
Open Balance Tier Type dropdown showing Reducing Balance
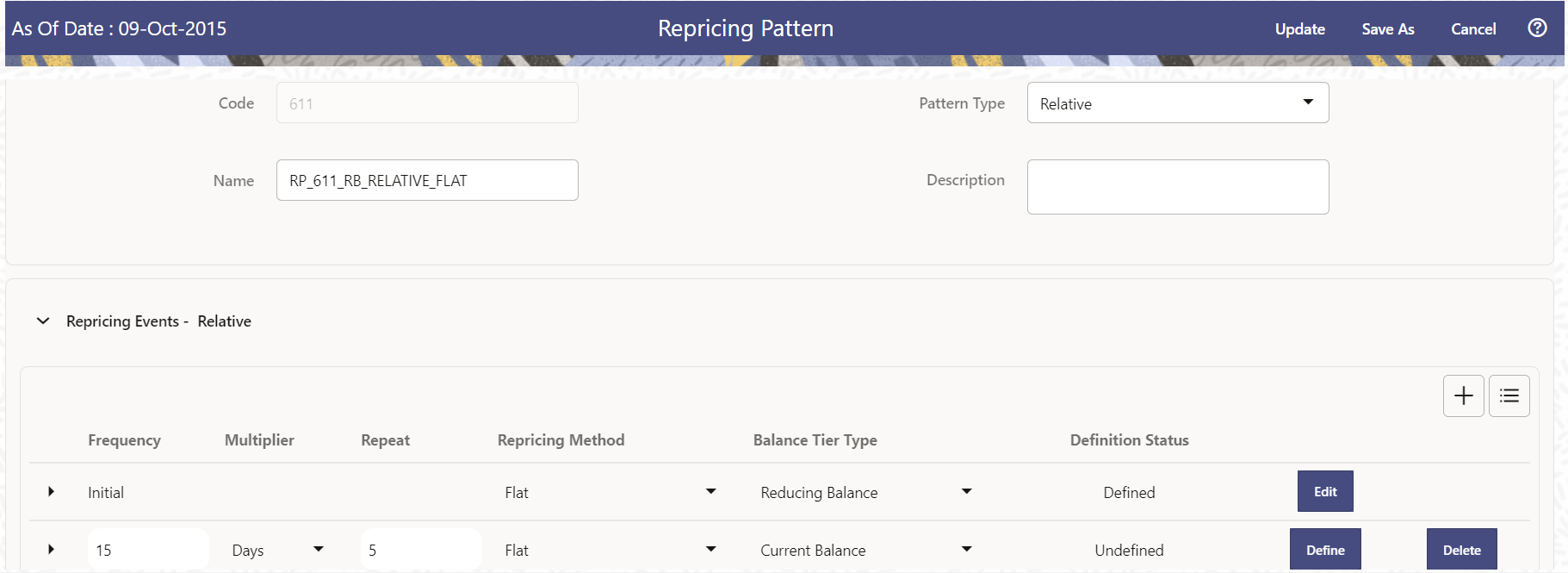coord(966,492)
